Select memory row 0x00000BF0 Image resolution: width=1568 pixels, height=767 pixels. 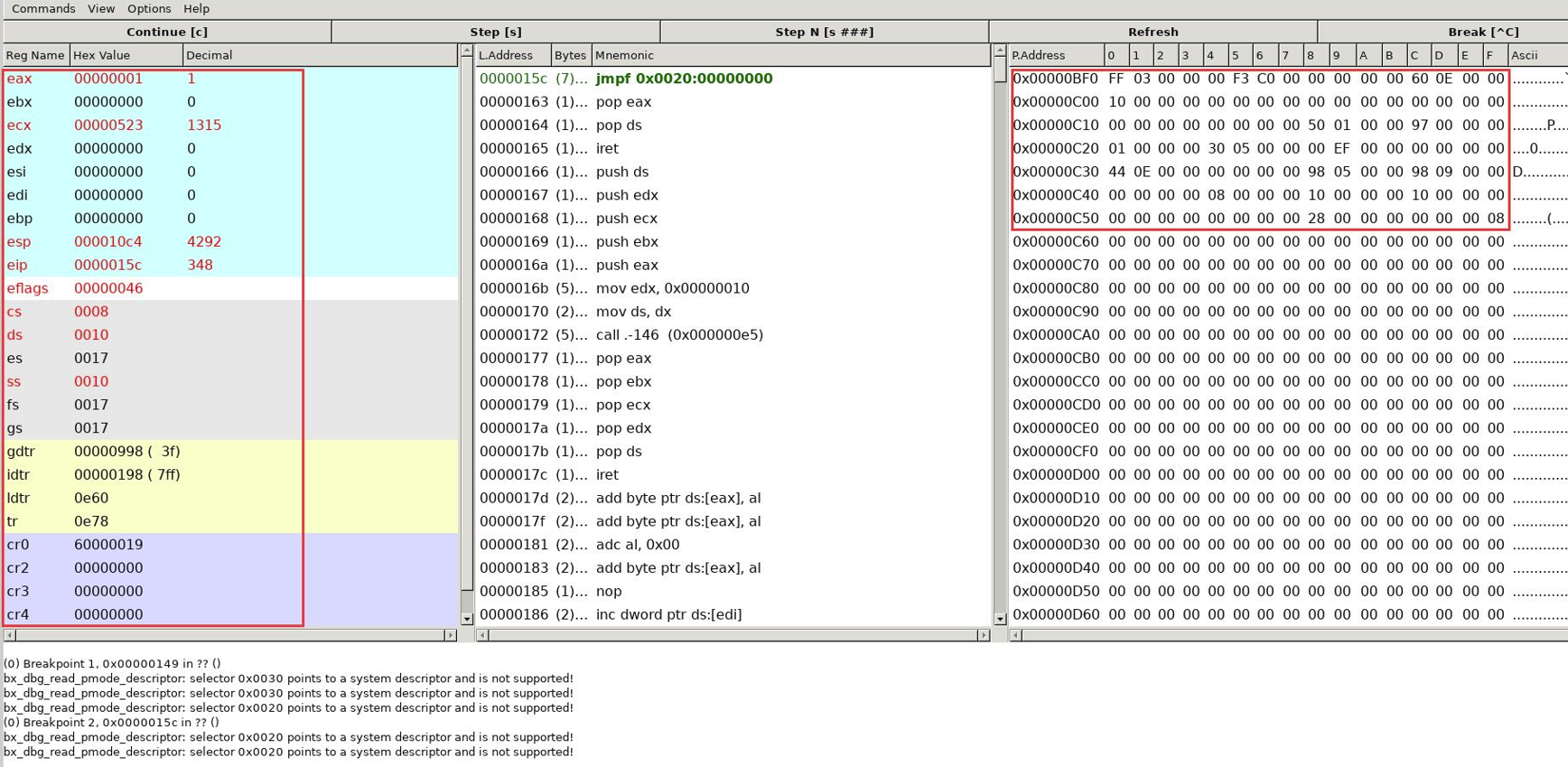point(1288,79)
